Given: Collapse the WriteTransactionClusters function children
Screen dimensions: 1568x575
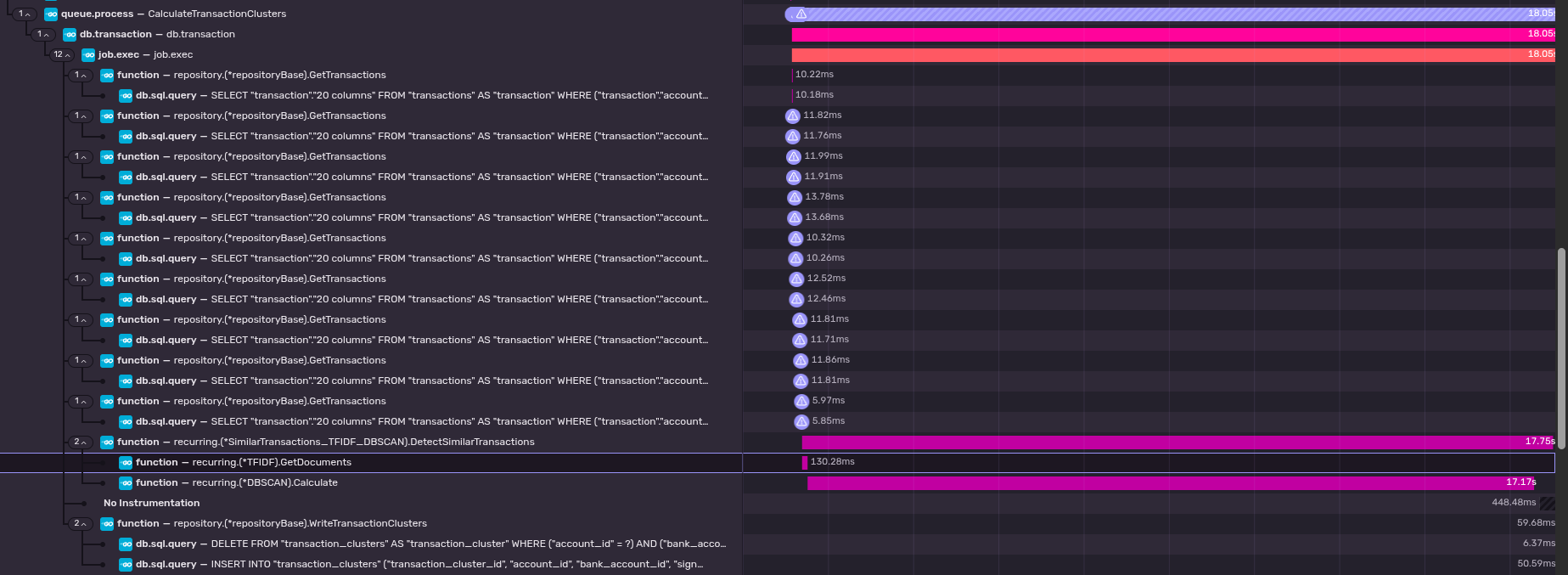Looking at the screenshot, I should pos(81,523).
